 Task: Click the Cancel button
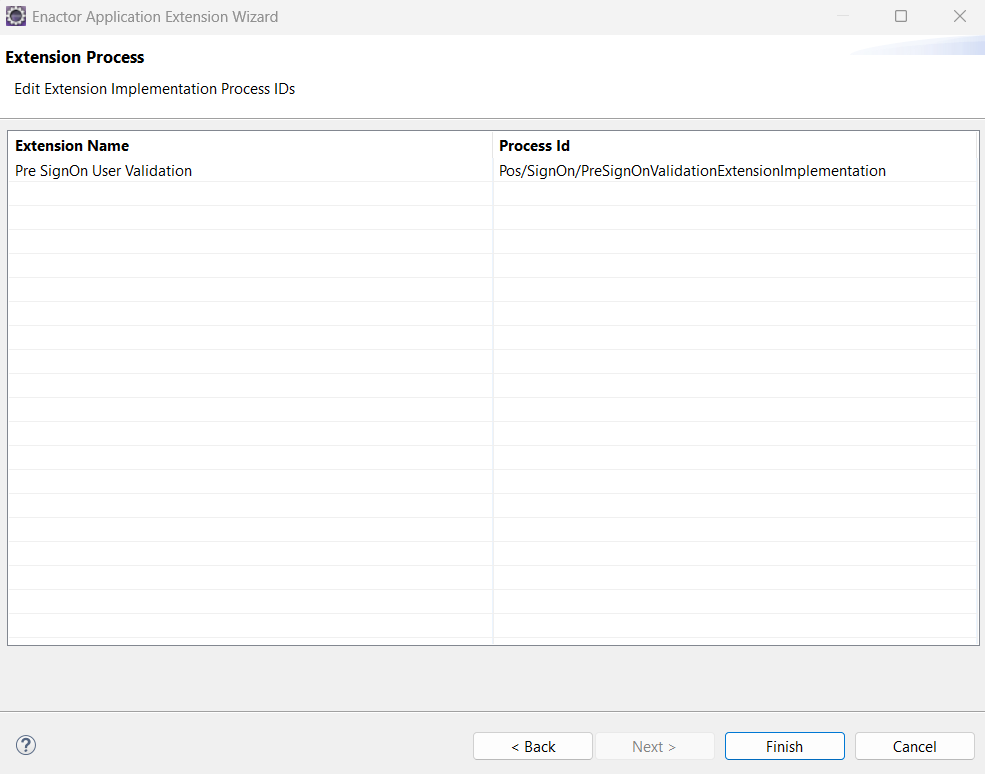point(913,746)
